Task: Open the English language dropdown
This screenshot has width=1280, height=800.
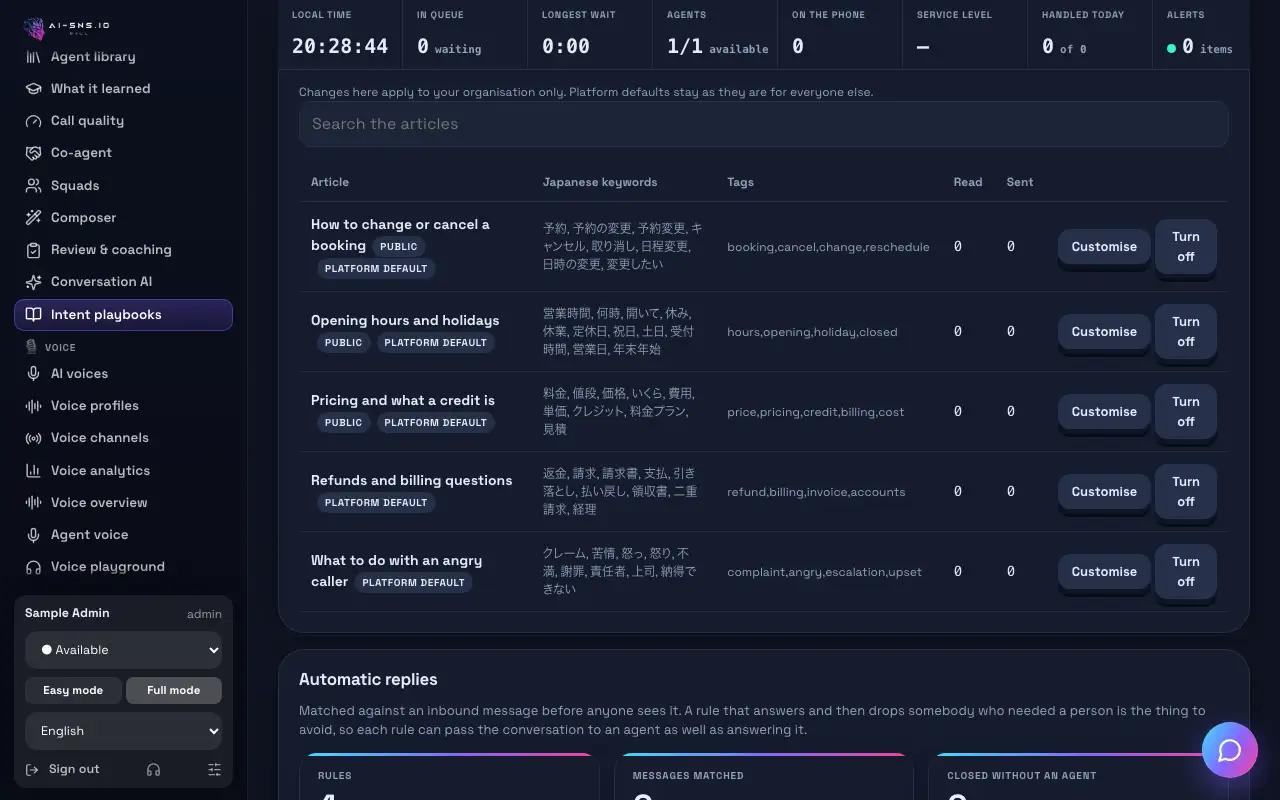Action: (124, 731)
